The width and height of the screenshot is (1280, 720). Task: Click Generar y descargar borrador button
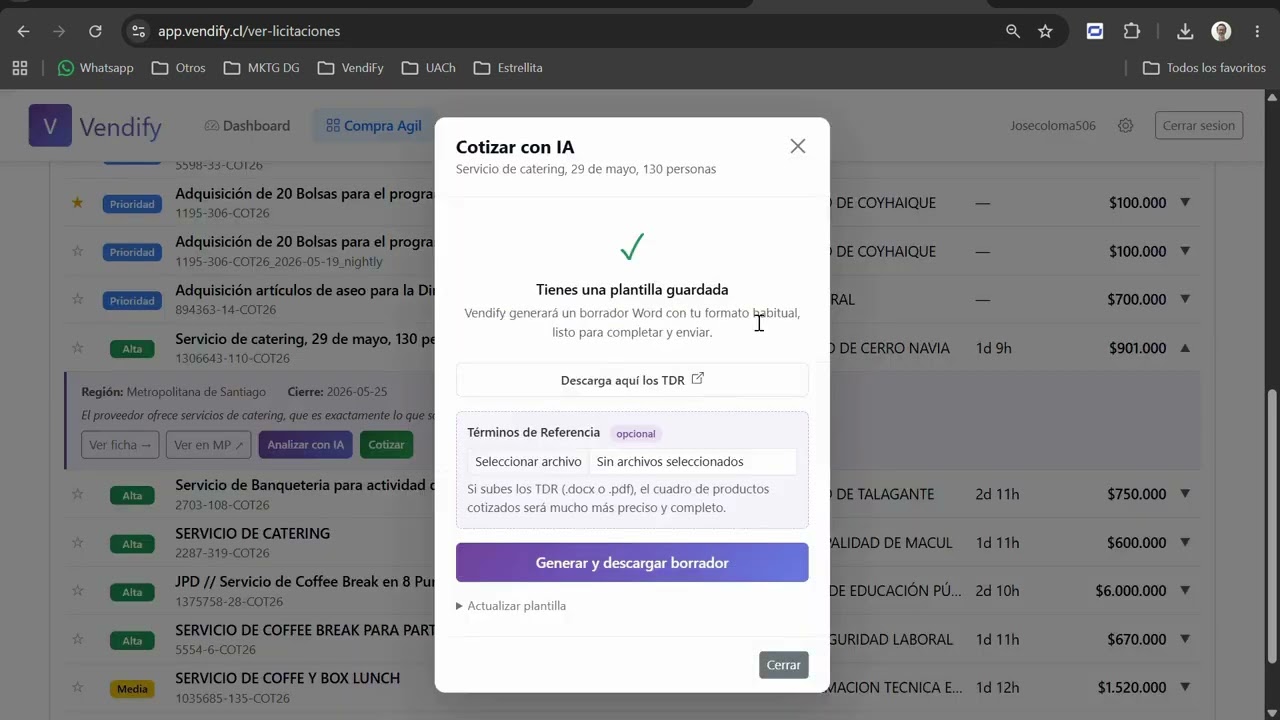tap(632, 562)
